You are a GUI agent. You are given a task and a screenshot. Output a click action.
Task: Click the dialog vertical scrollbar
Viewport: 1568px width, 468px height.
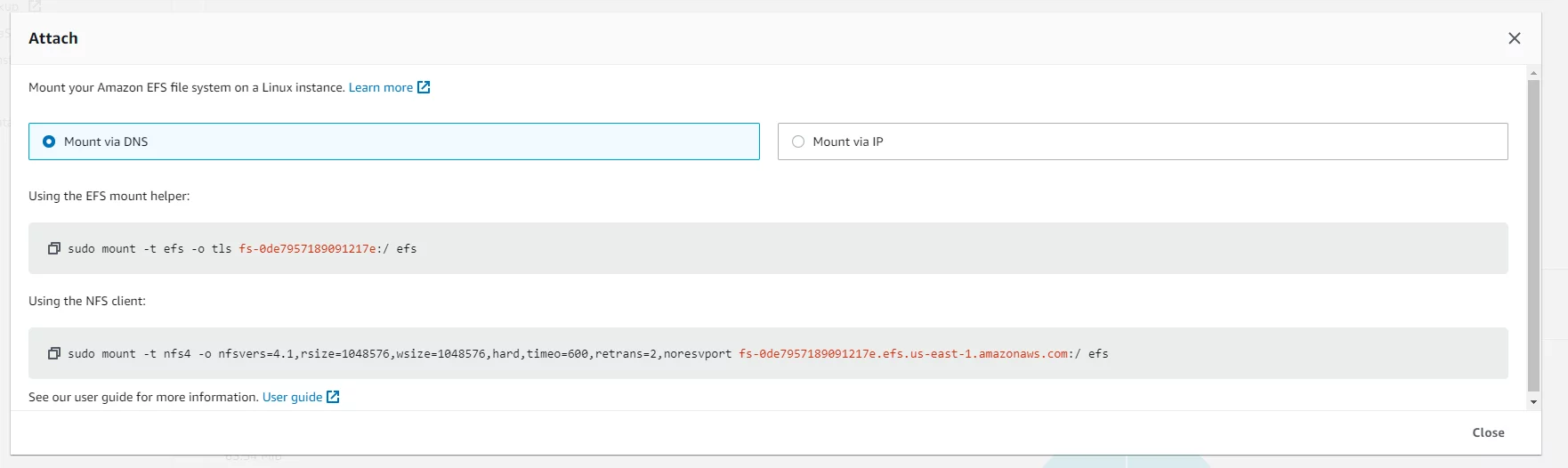point(1533,236)
